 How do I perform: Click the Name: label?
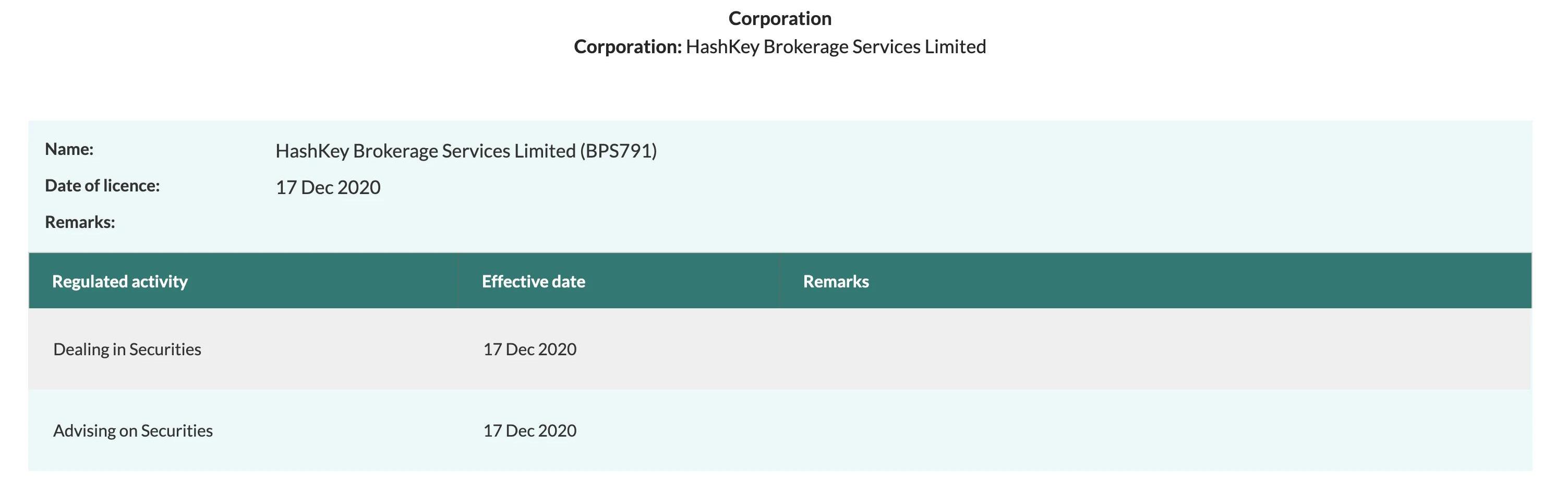pyautogui.click(x=69, y=149)
